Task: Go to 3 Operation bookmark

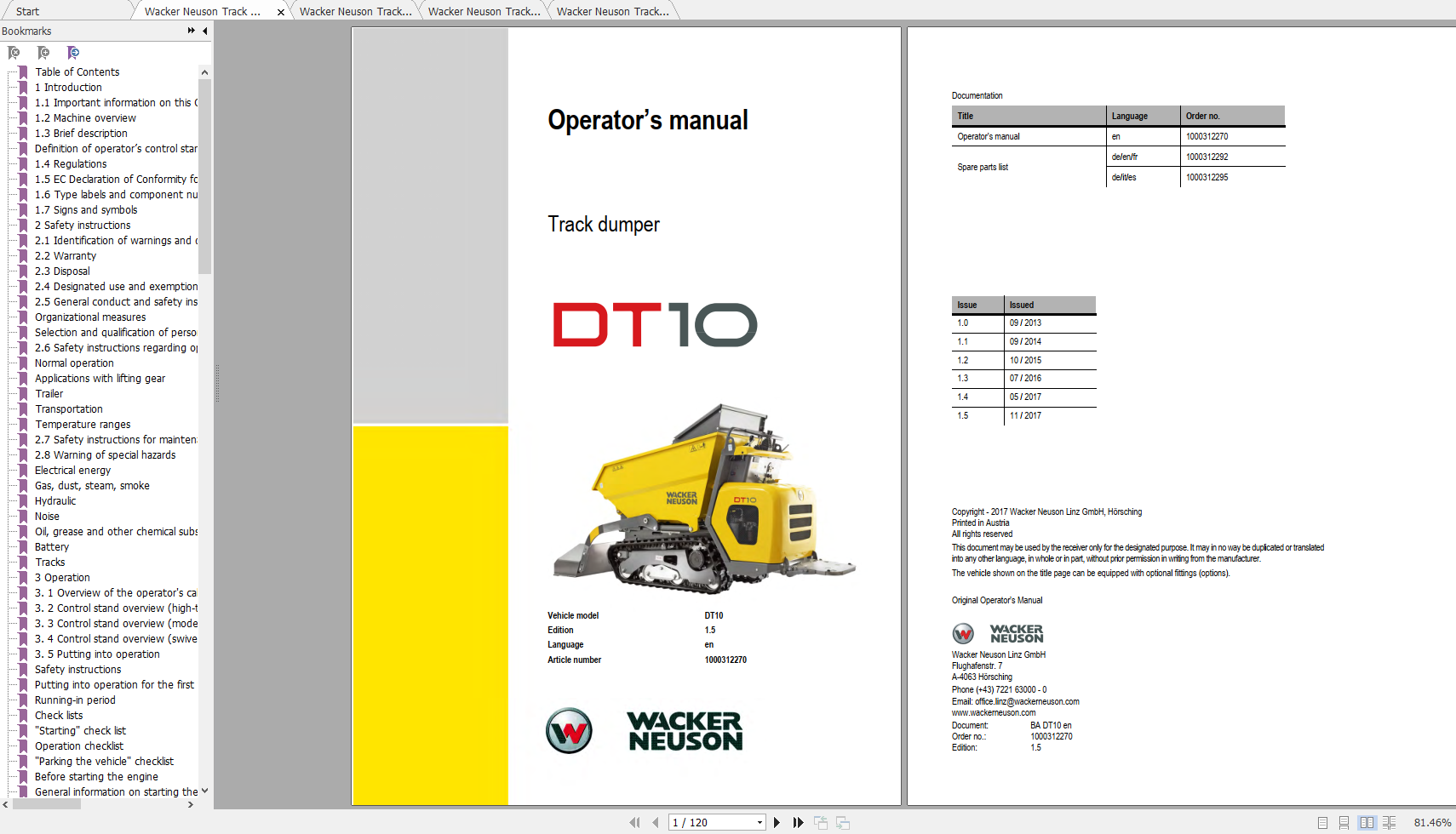Action: pyautogui.click(x=62, y=578)
